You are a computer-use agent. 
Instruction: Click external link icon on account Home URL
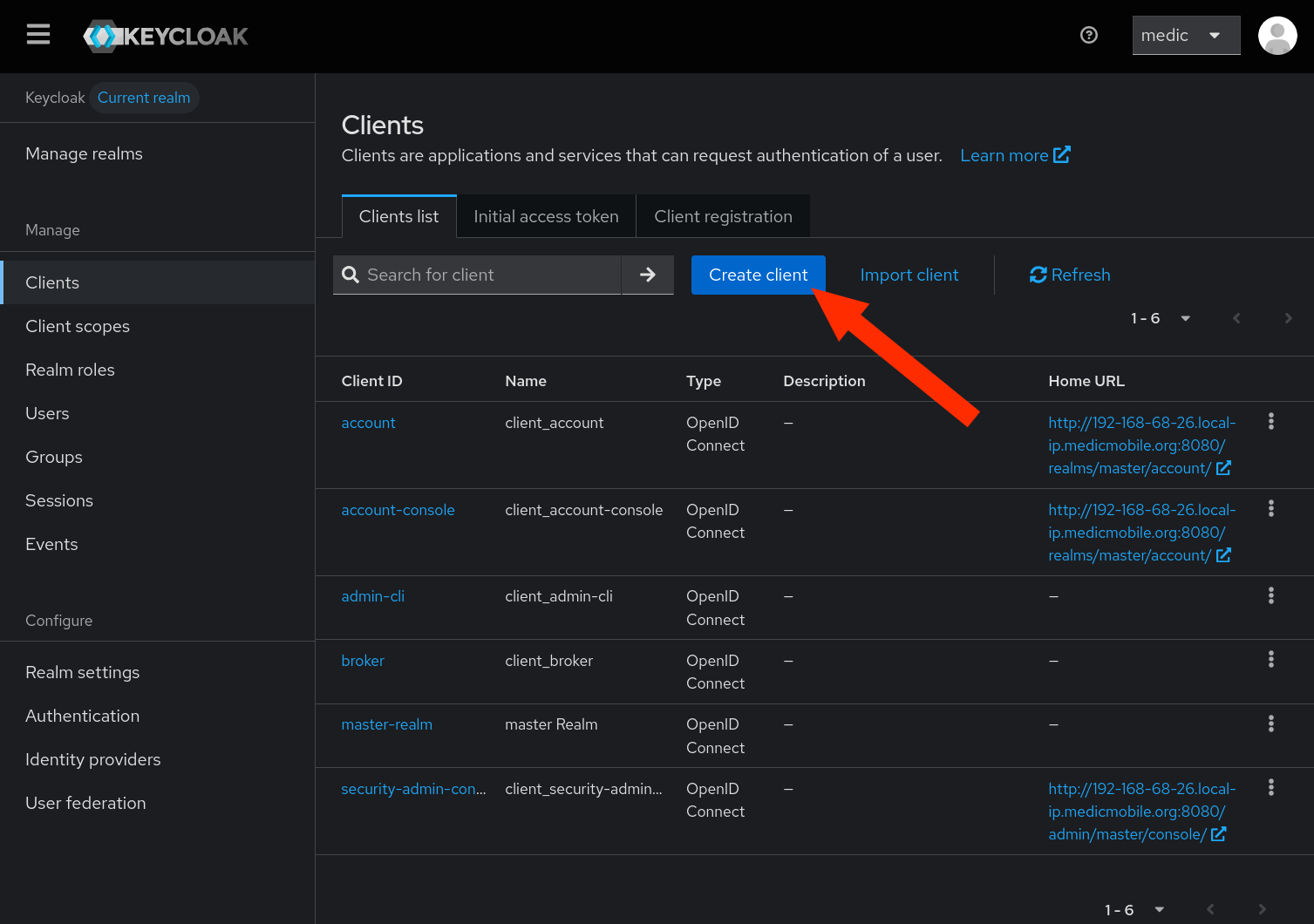tap(1223, 468)
